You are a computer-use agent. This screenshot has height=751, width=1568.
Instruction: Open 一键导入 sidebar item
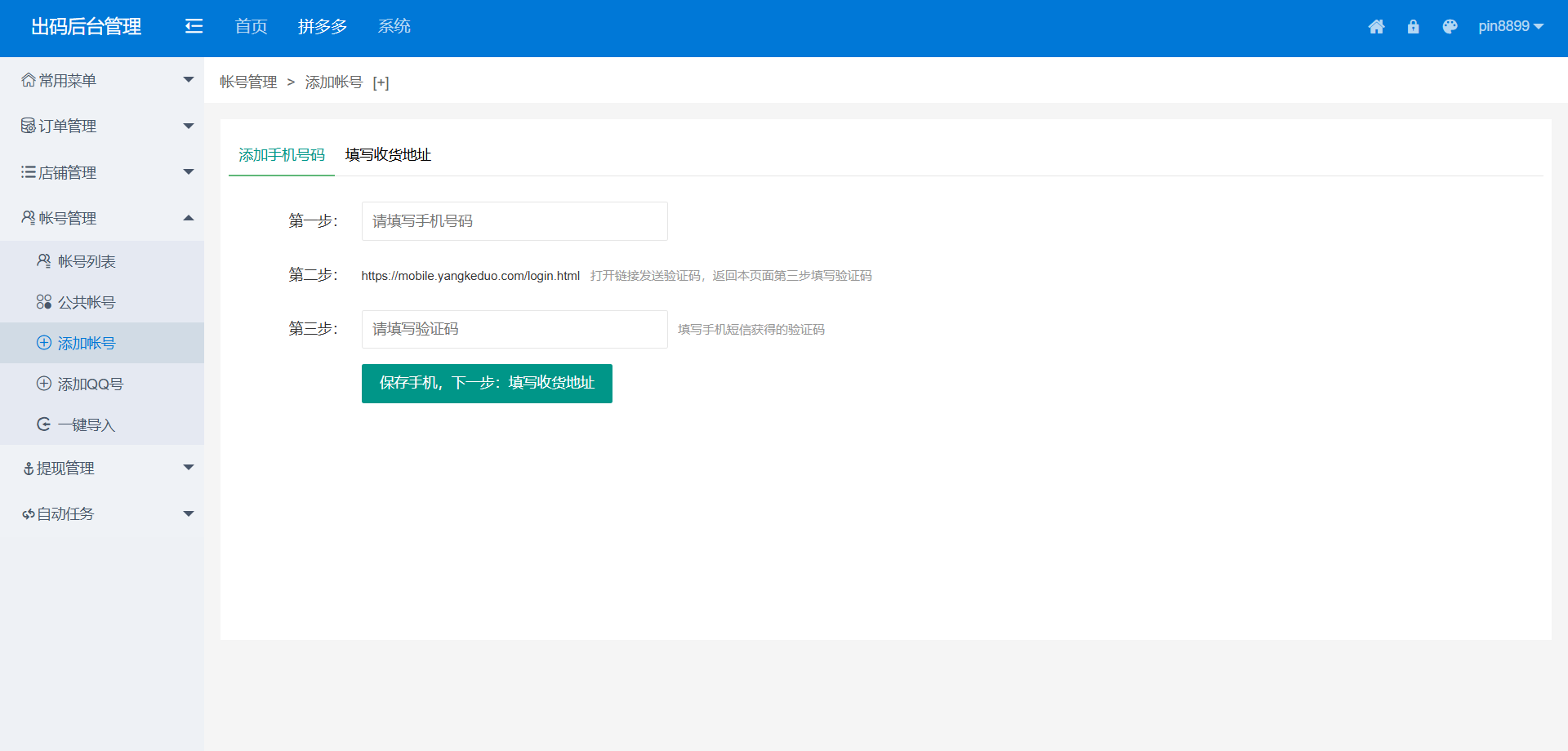point(86,424)
